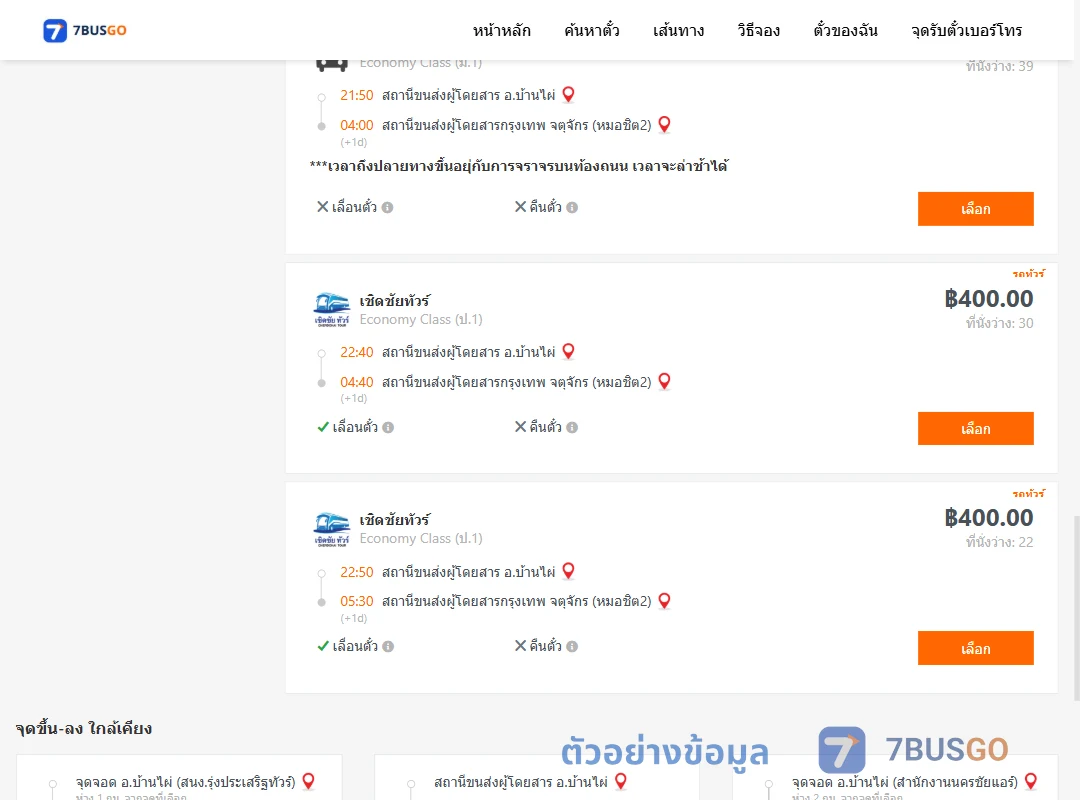Viewport: 1080px width, 800px height.
Task: Click map pin for 21:50 departure station
Action: click(568, 94)
